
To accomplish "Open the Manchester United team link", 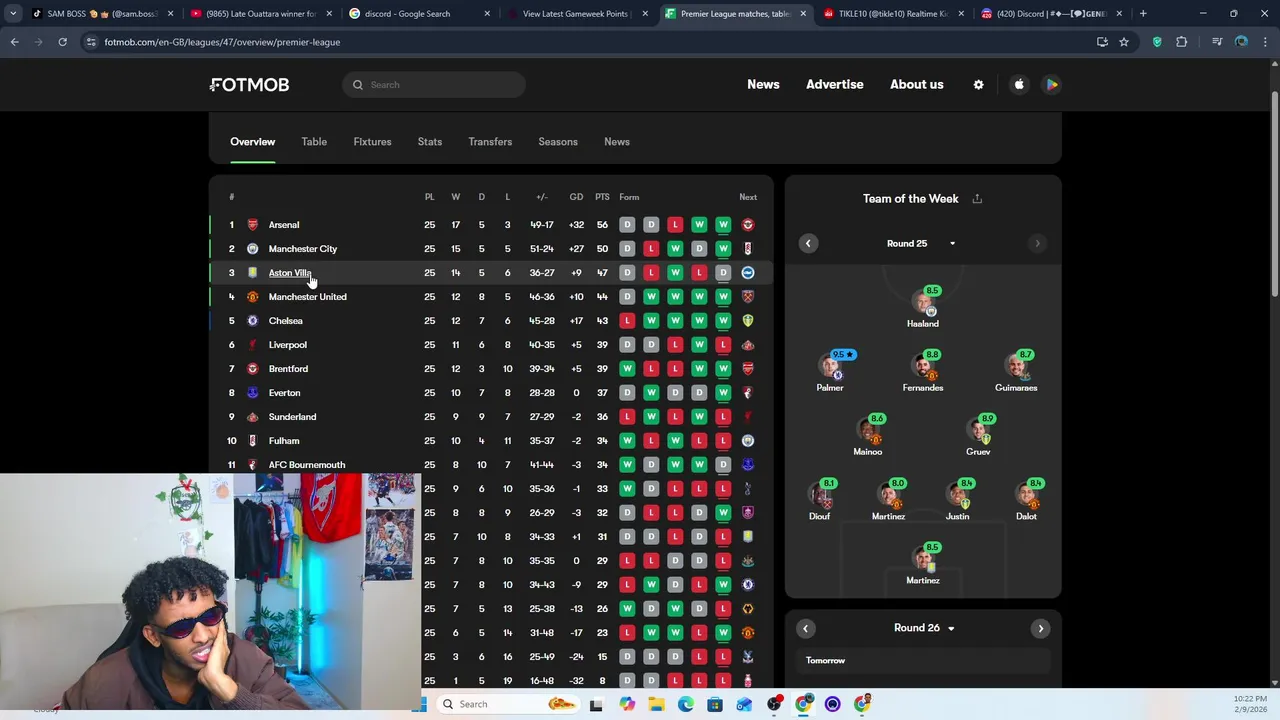I will 307,297.
